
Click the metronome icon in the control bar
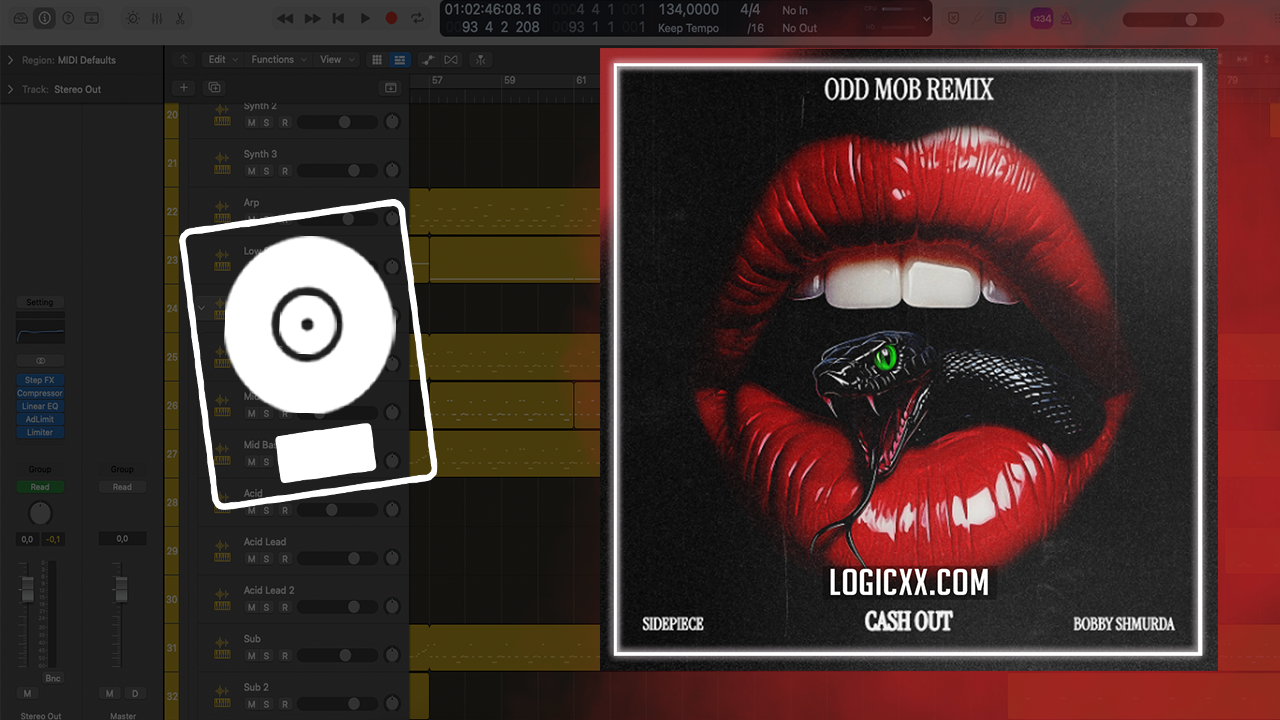coord(1066,18)
